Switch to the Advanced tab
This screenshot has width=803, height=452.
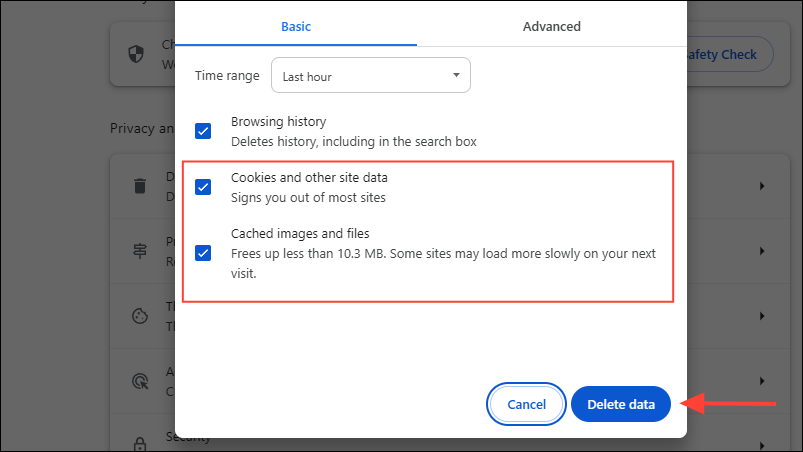552,27
